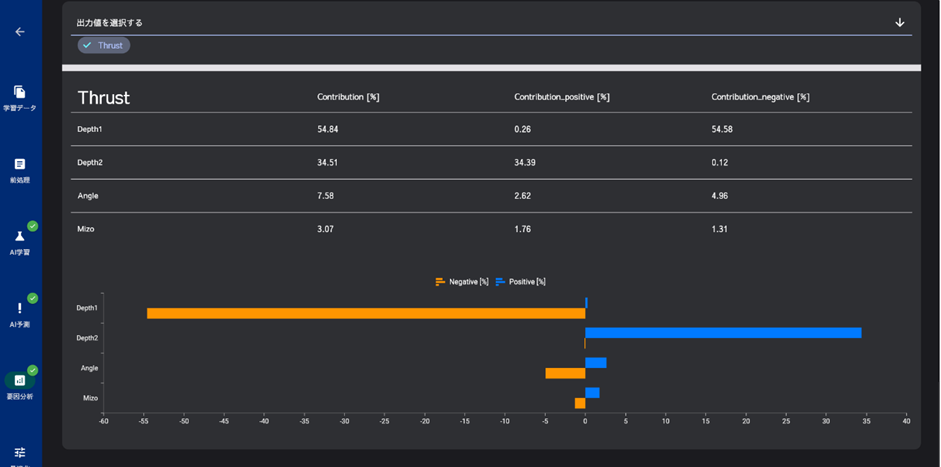941x467 pixels.
Task: Click the Contribution [%] column header
Action: pos(348,97)
